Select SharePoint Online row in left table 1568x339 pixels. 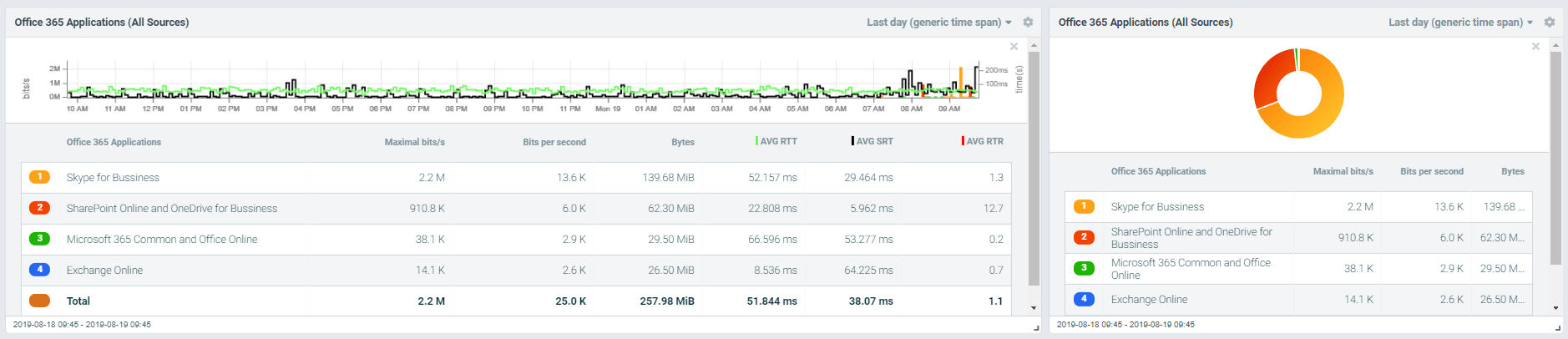[x=172, y=209]
